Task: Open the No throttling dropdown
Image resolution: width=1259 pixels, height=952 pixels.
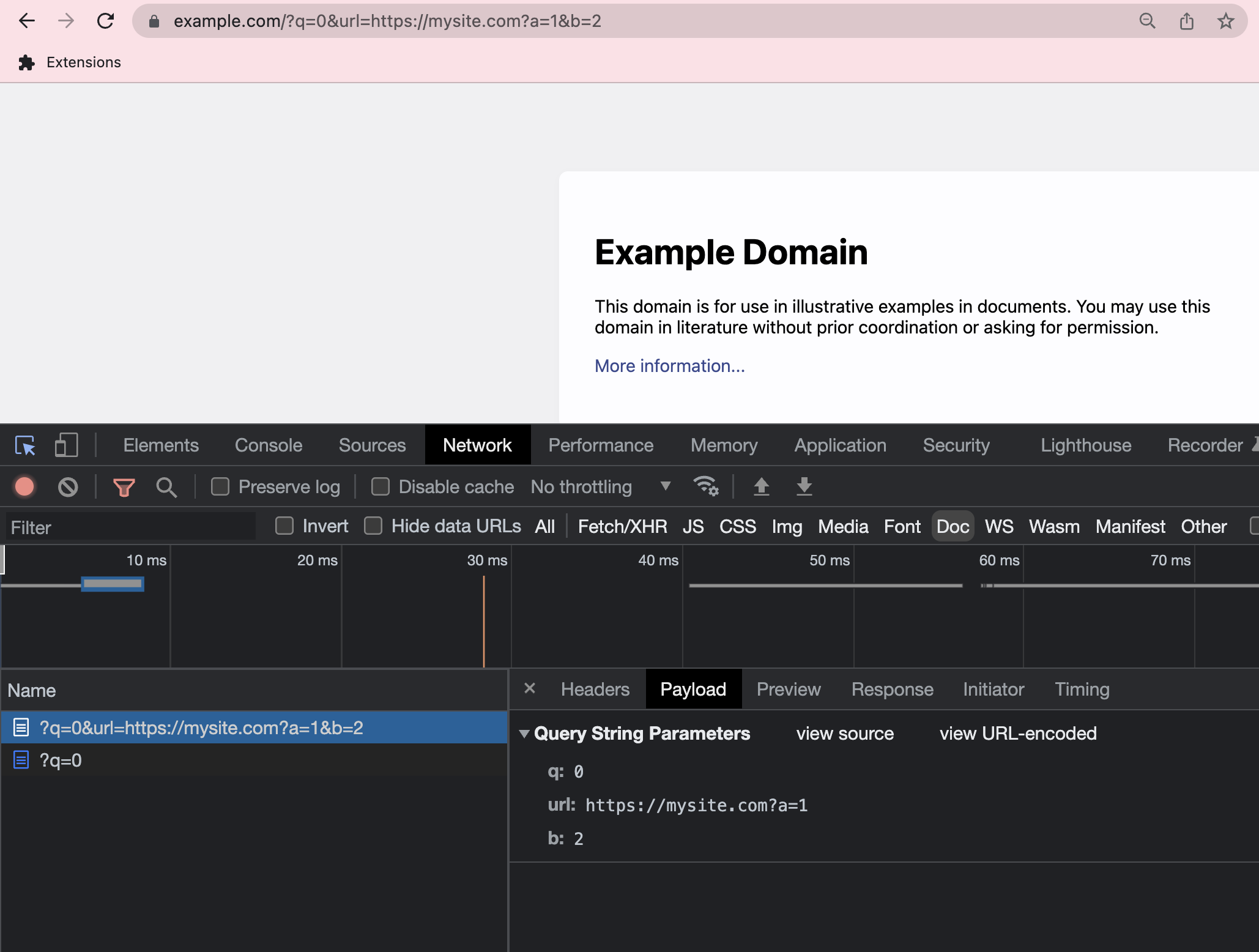Action: (601, 487)
